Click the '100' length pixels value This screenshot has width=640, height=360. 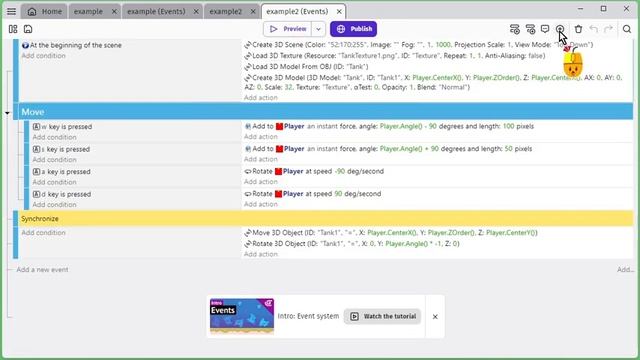tap(509, 127)
